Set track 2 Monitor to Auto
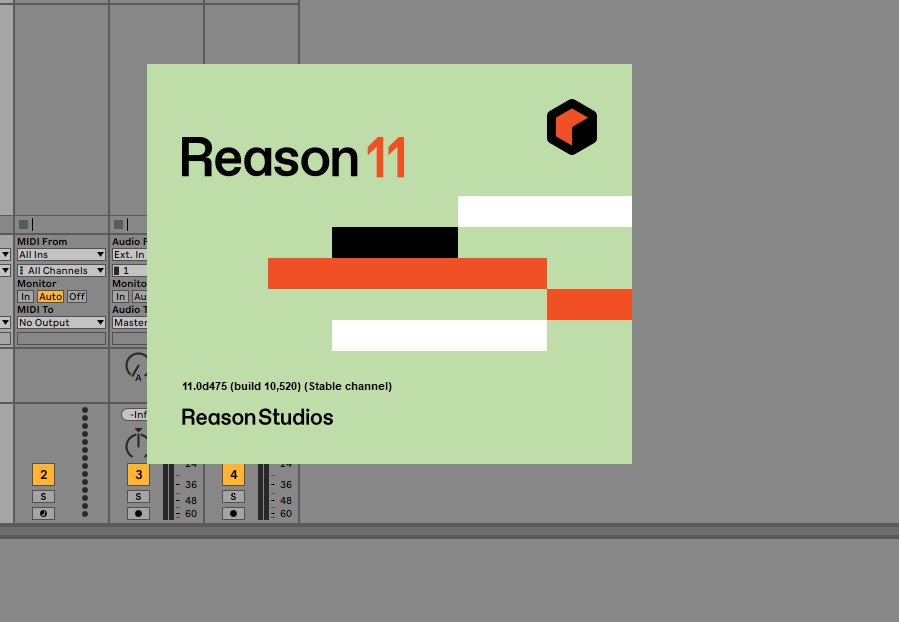Image resolution: width=899 pixels, height=622 pixels. 50,296
